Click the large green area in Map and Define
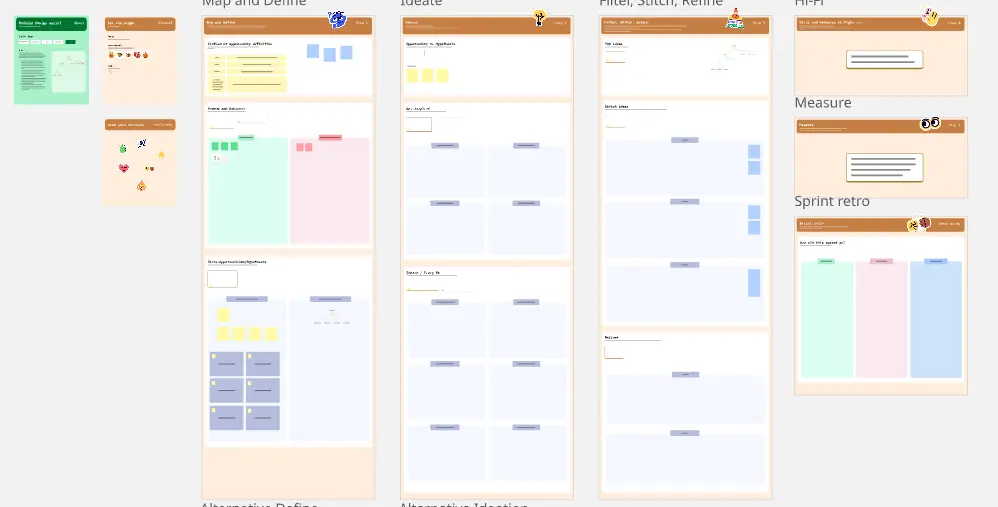 (247, 195)
